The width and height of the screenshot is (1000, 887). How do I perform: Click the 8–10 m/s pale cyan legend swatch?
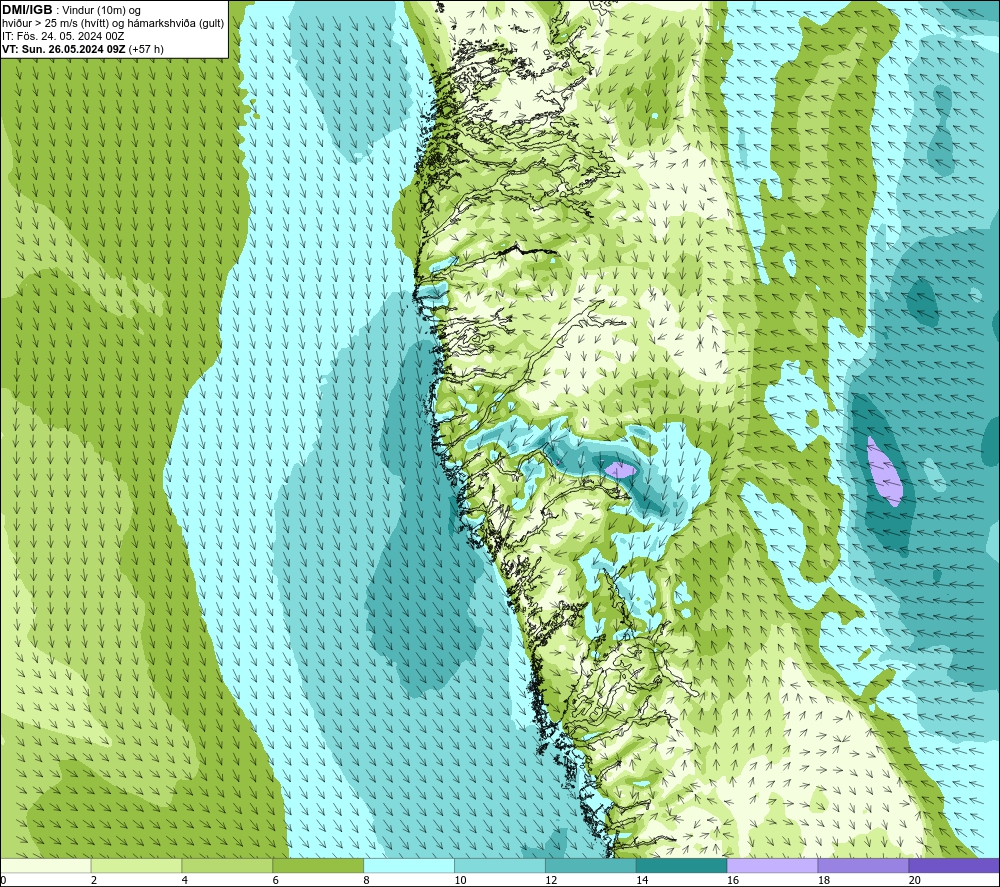[409, 865]
